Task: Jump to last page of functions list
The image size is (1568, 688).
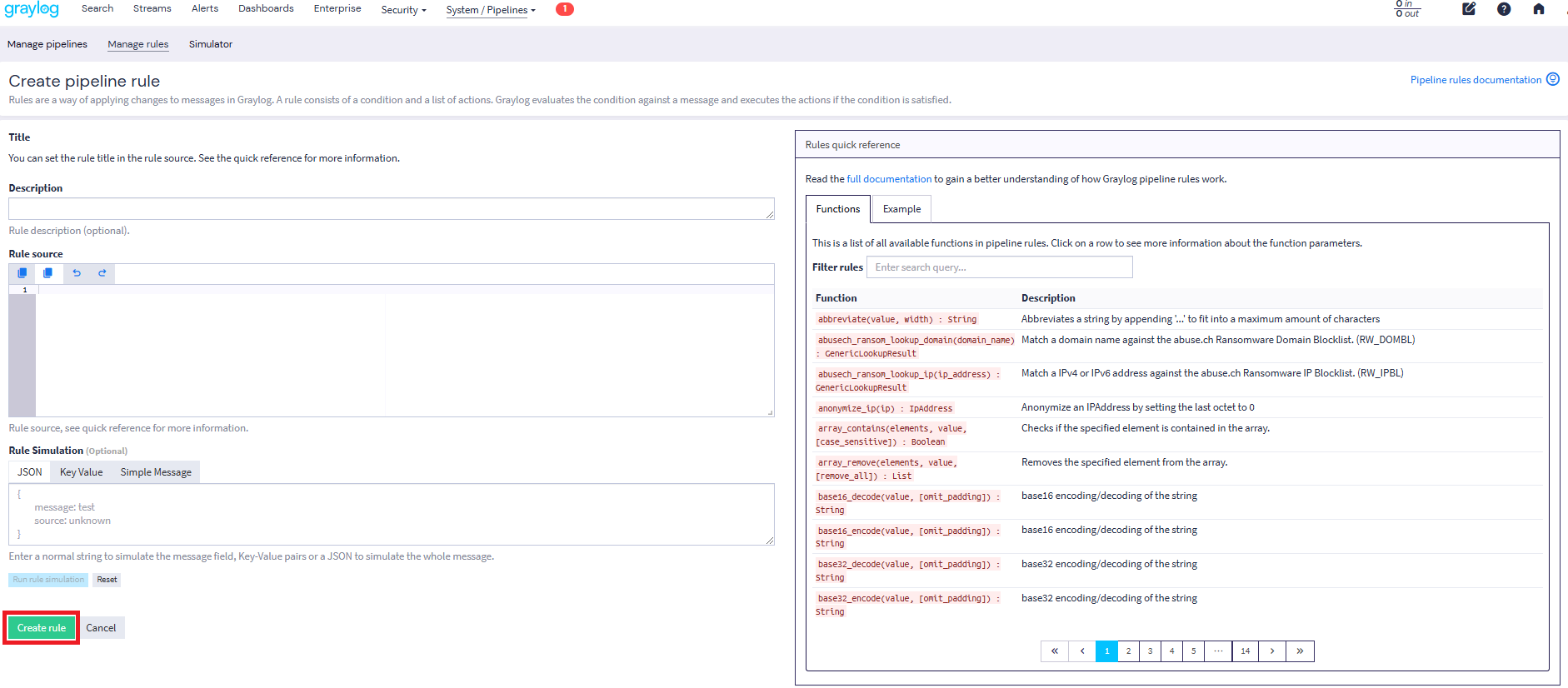Action: [x=1300, y=651]
